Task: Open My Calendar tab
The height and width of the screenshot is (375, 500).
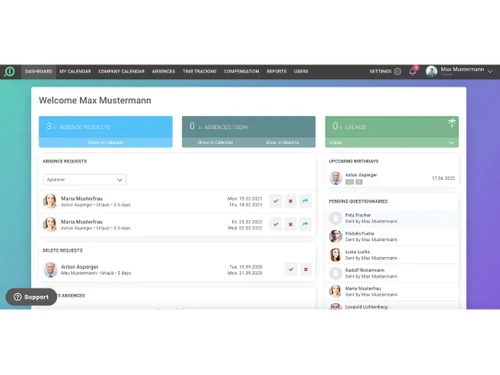Action: [75, 71]
